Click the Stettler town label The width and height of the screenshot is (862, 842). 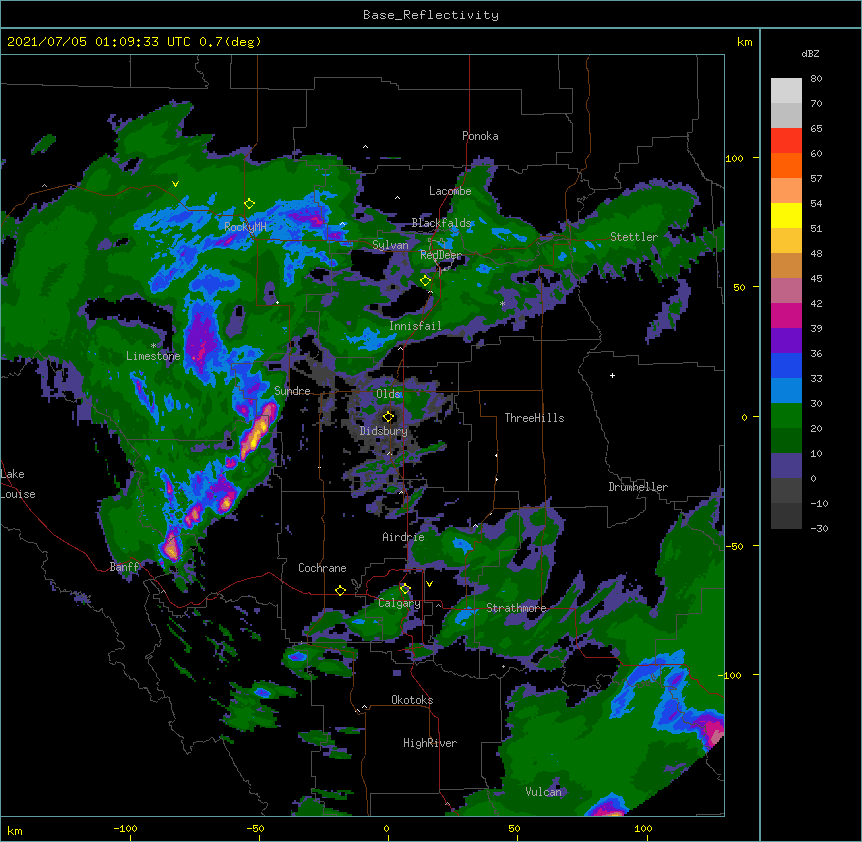coord(634,237)
